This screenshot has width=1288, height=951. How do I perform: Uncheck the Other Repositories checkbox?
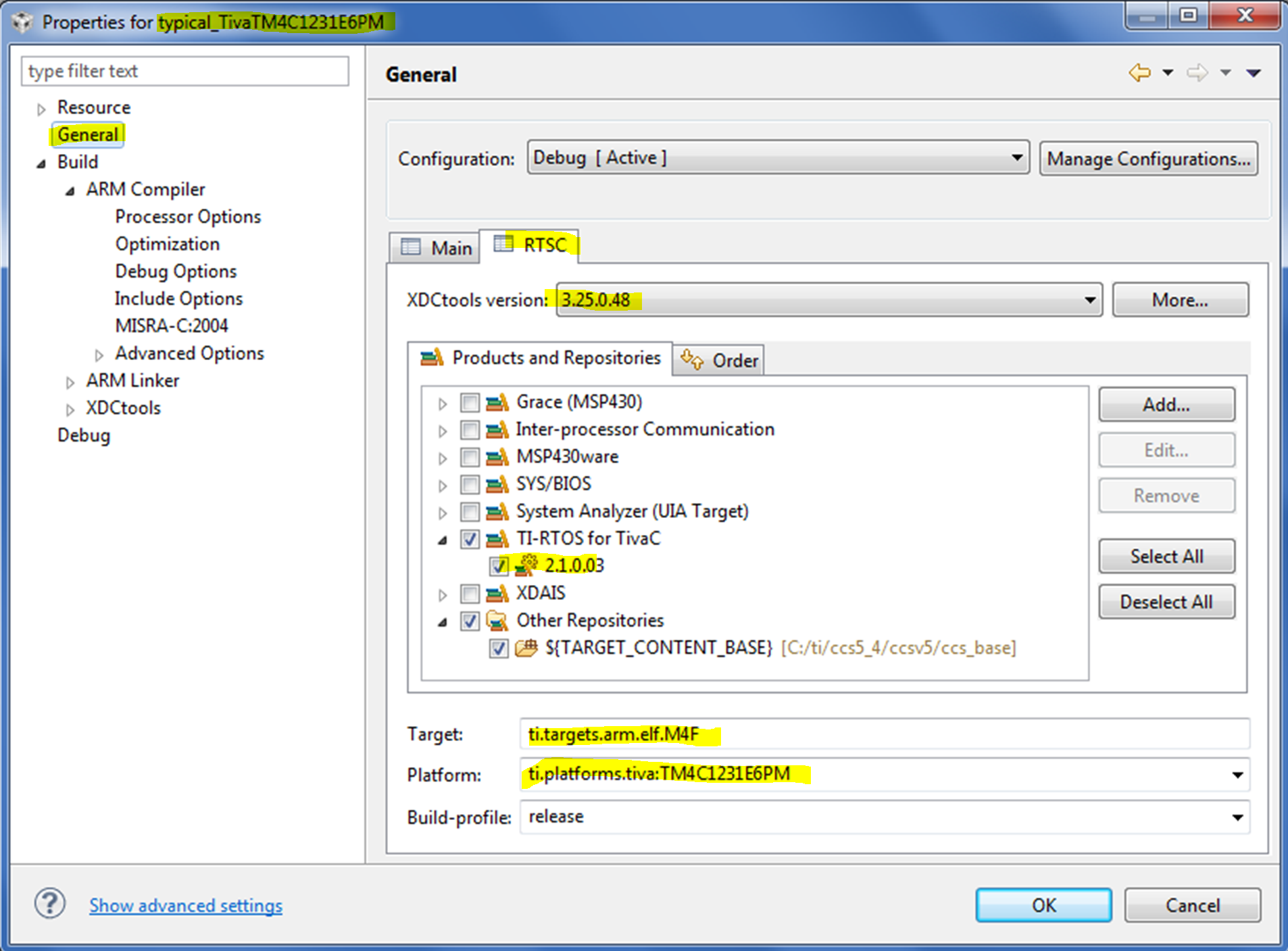(470, 621)
